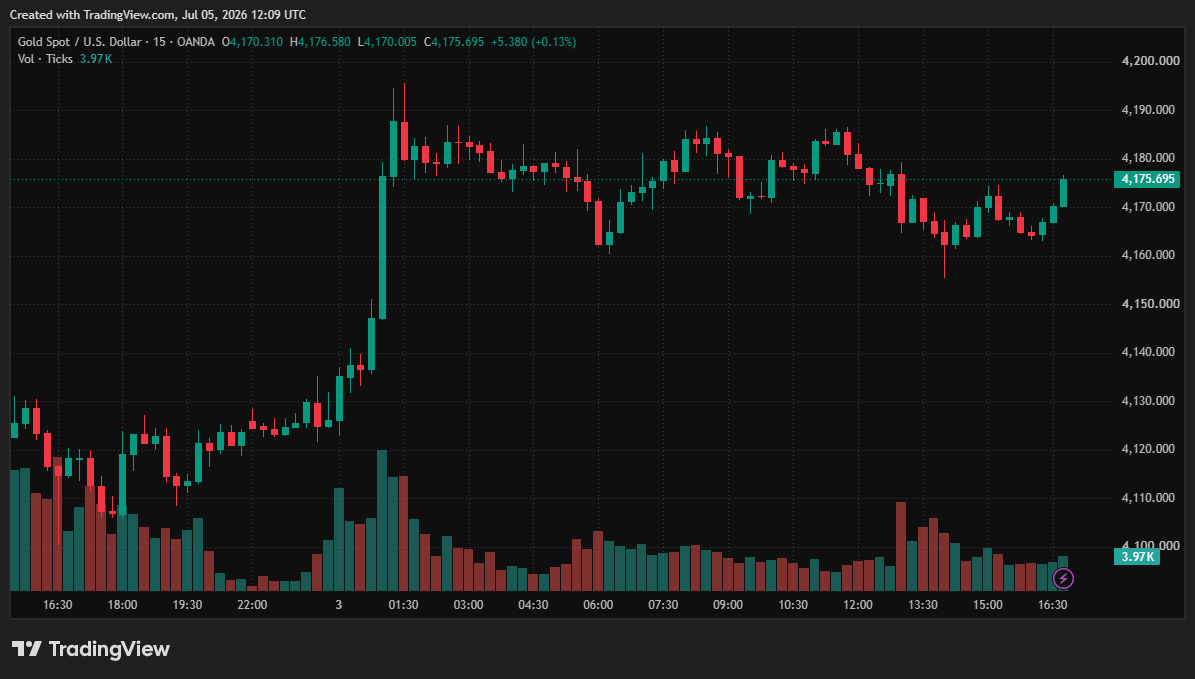Click the 19:30 time axis label

pyautogui.click(x=187, y=605)
